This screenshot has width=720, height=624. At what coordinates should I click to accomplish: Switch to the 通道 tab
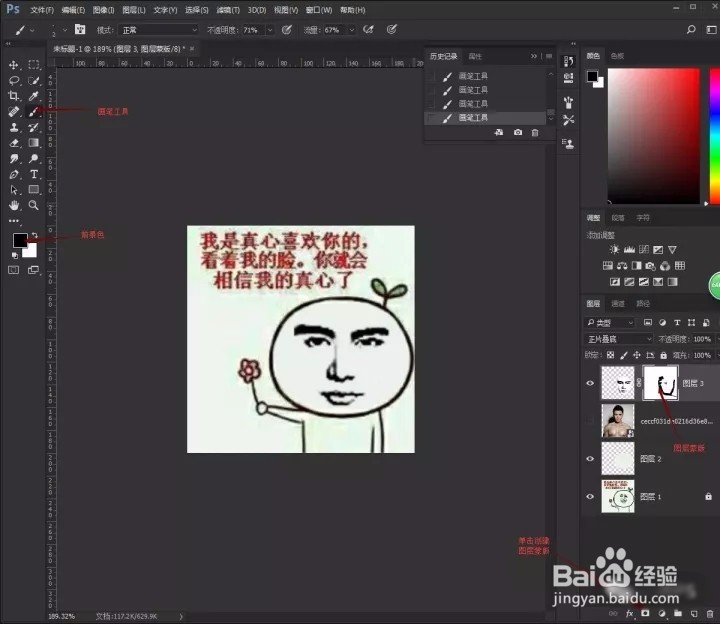click(x=618, y=304)
